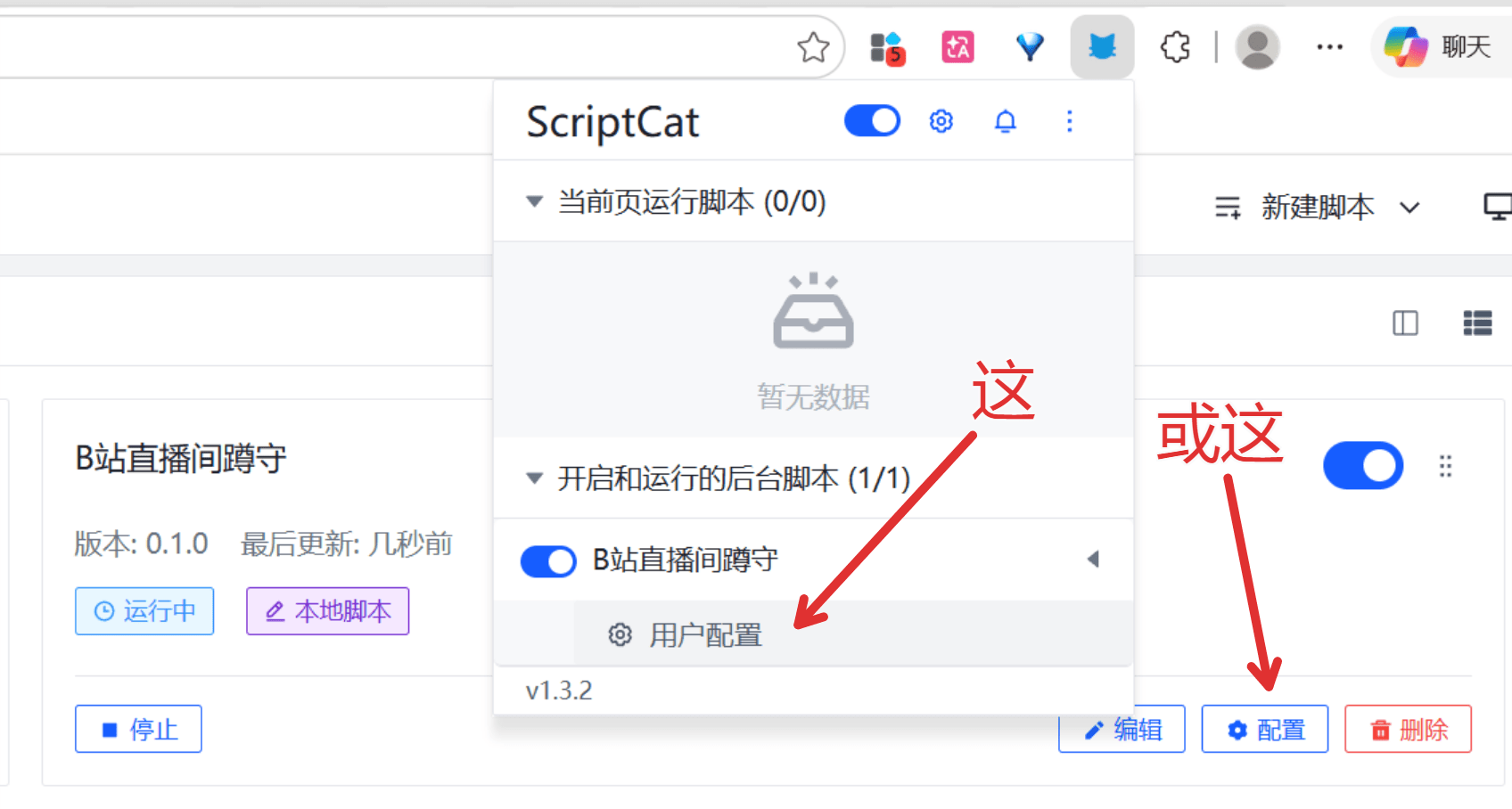
Task: Click the 运行中 status tag
Action: tap(144, 611)
